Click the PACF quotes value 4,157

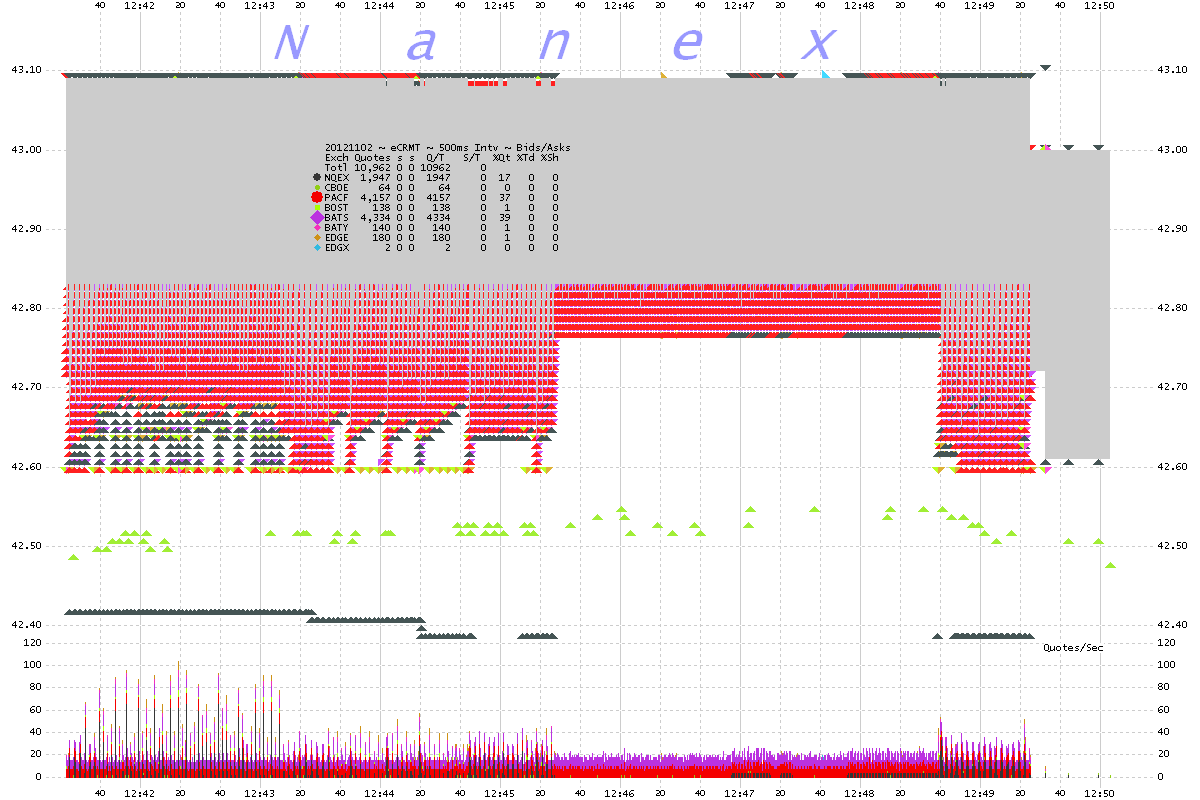coord(376,197)
